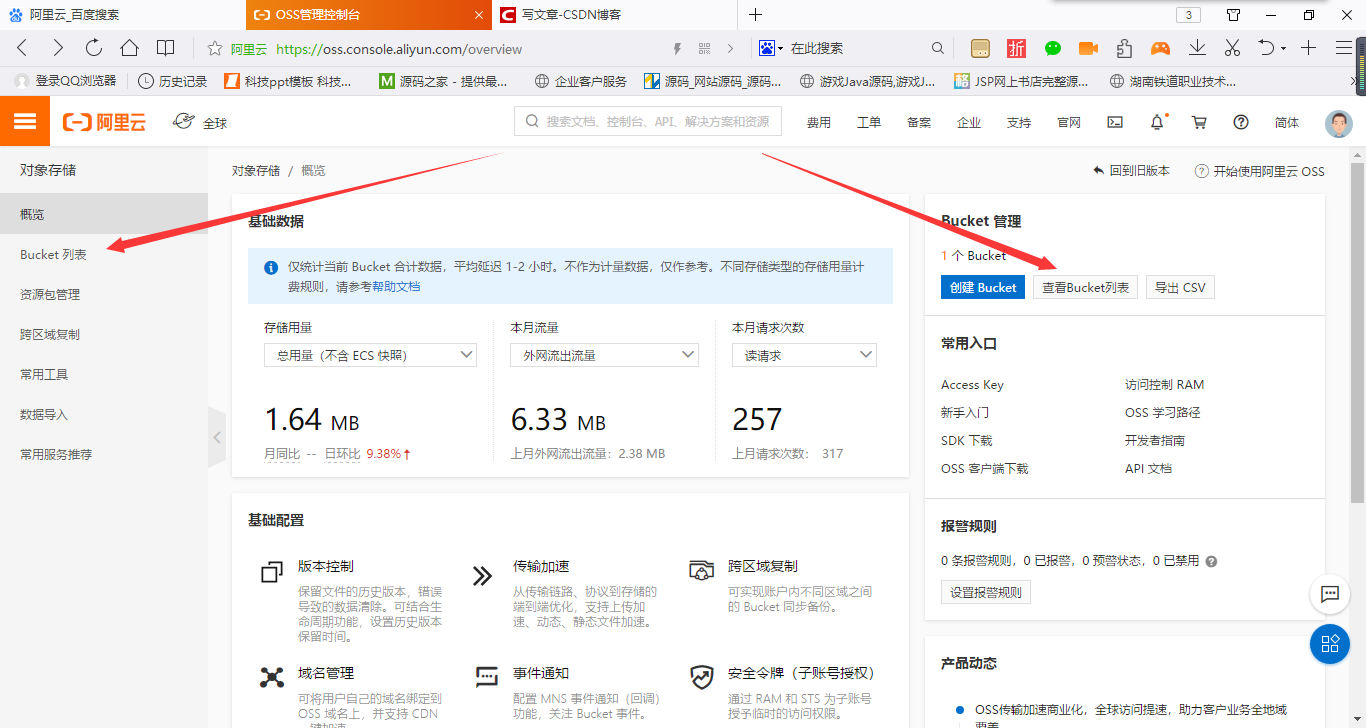Click the help question mark icon
The width and height of the screenshot is (1366, 728).
pos(1241,121)
